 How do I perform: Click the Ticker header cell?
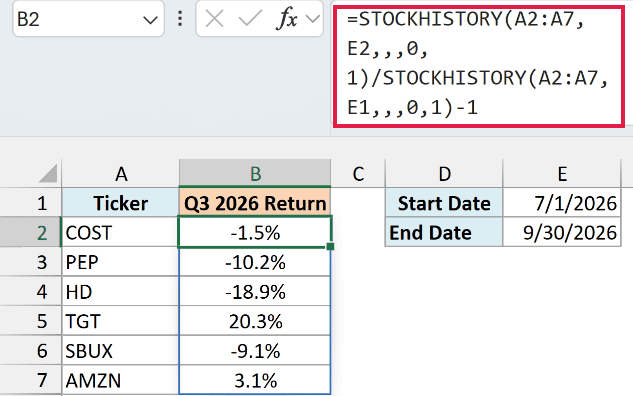[120, 202]
